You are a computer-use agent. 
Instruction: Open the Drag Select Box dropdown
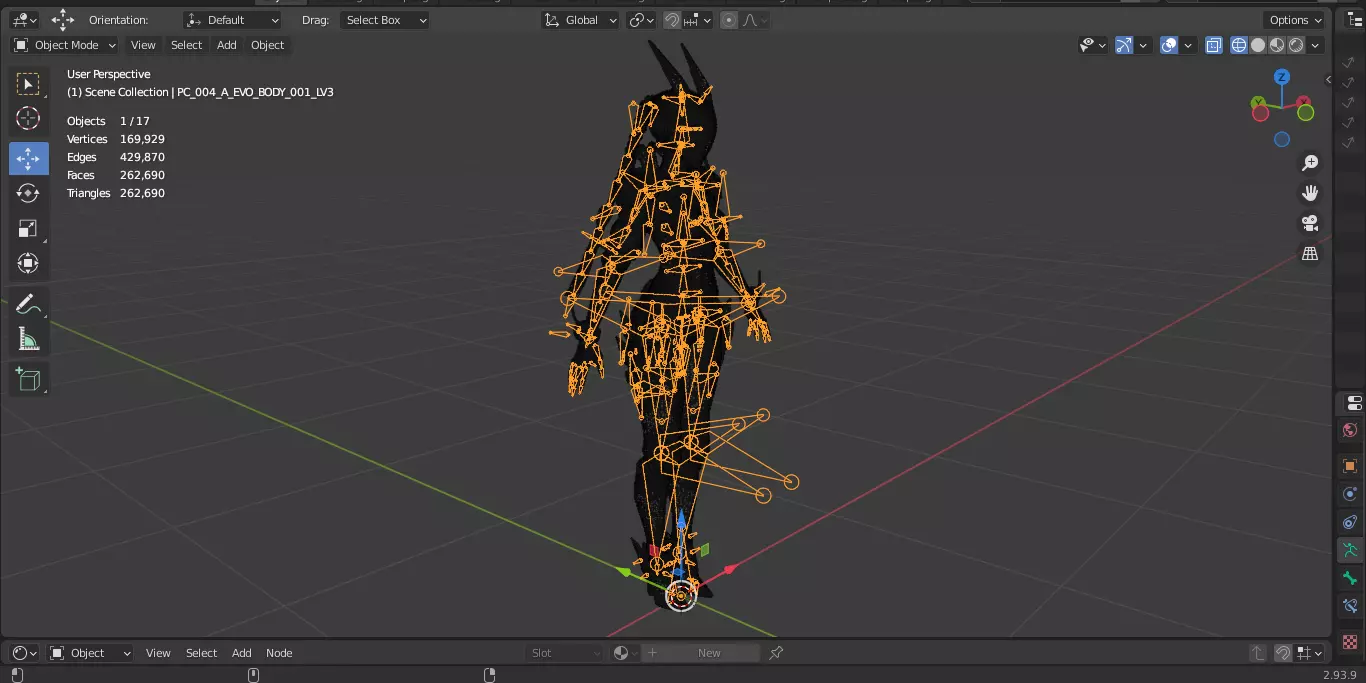click(384, 20)
